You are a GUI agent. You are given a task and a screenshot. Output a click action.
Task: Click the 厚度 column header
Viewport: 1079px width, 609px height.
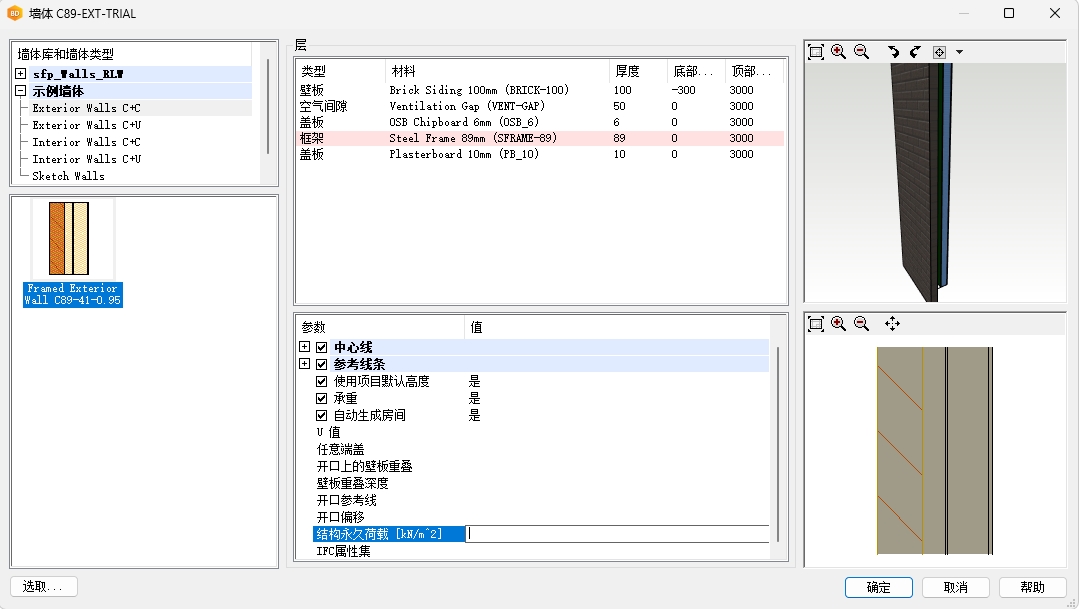pyautogui.click(x=638, y=71)
